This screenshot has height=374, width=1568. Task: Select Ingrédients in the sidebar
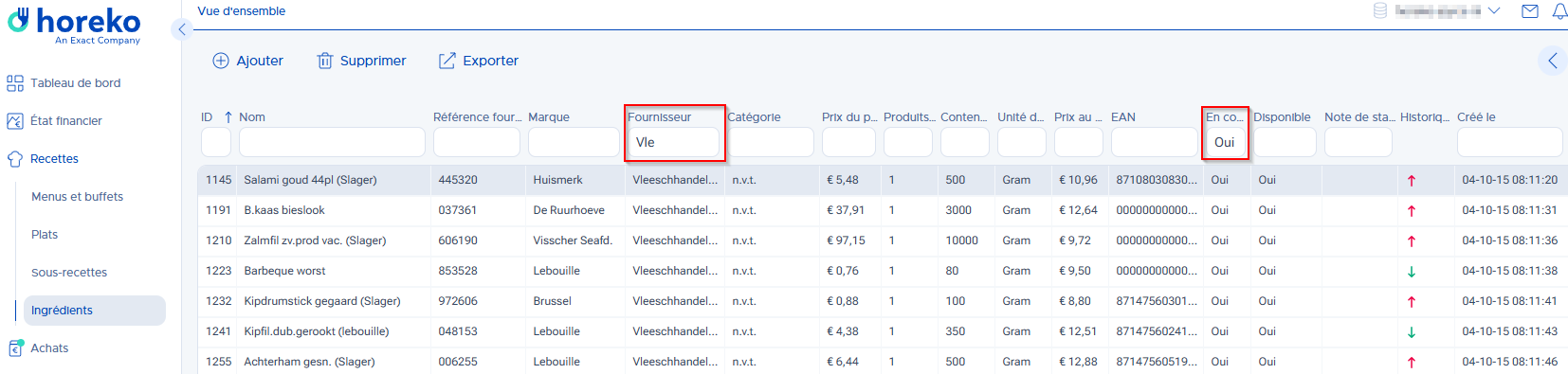pyautogui.click(x=95, y=311)
